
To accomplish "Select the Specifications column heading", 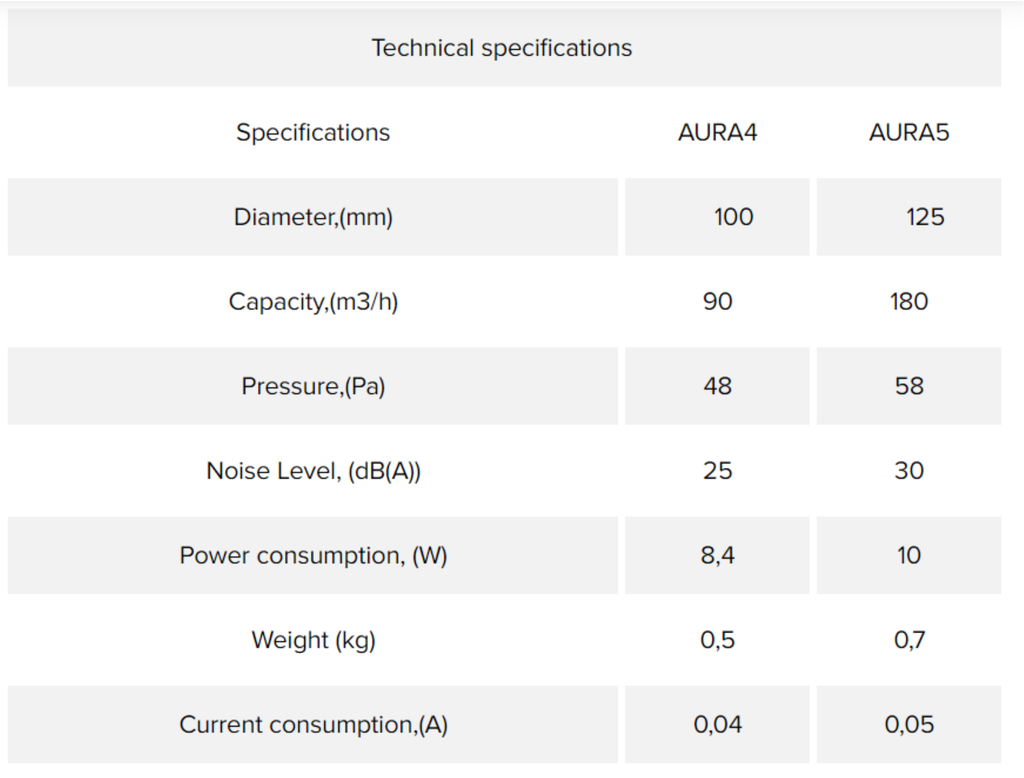I will (313, 133).
